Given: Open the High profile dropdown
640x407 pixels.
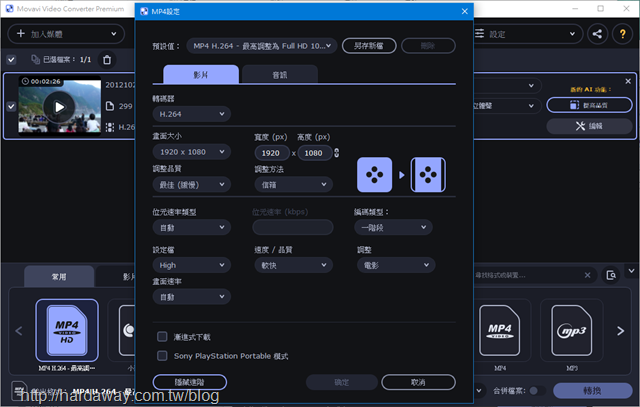Looking at the screenshot, I should pos(191,265).
